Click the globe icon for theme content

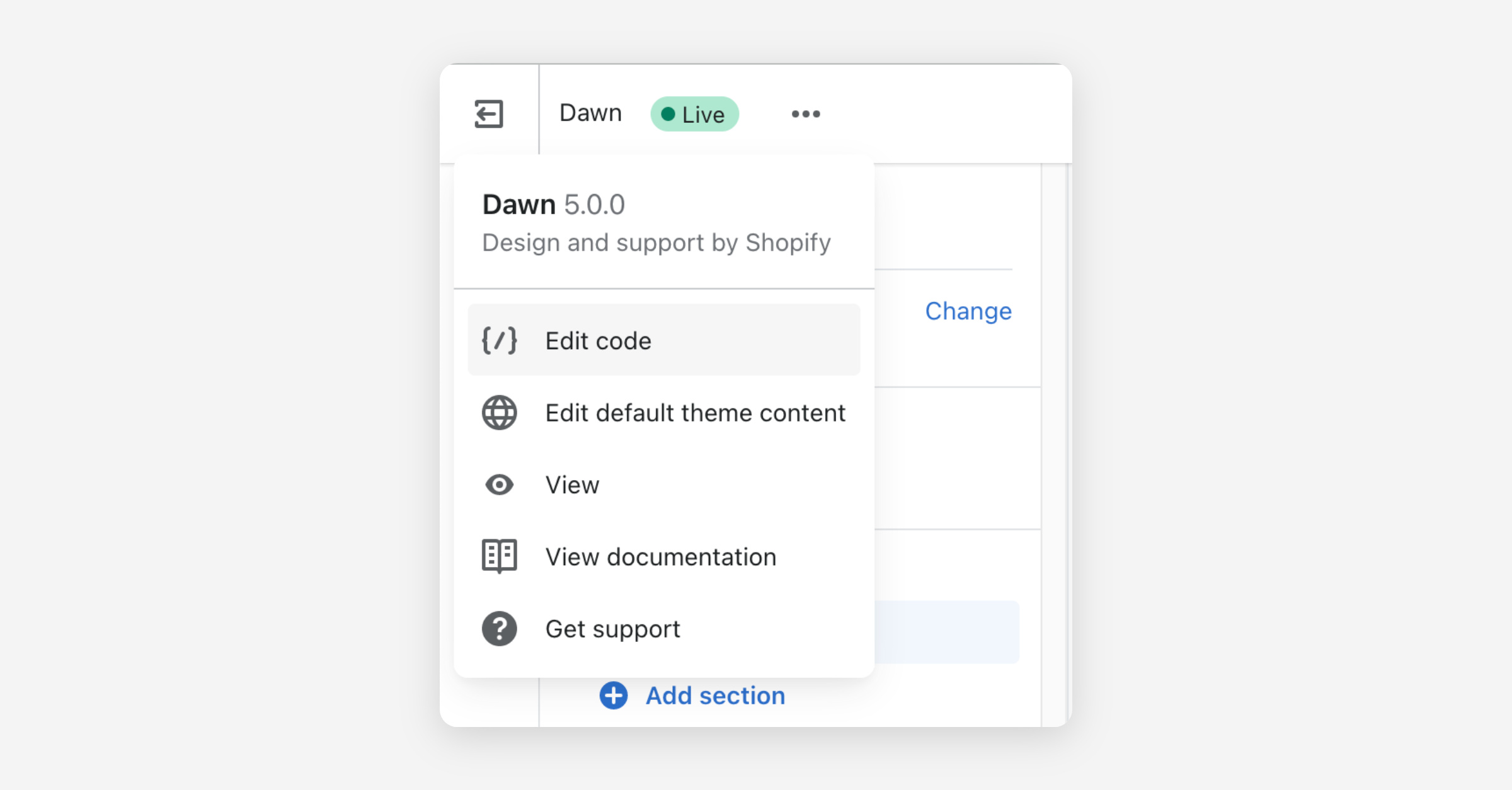tap(499, 413)
